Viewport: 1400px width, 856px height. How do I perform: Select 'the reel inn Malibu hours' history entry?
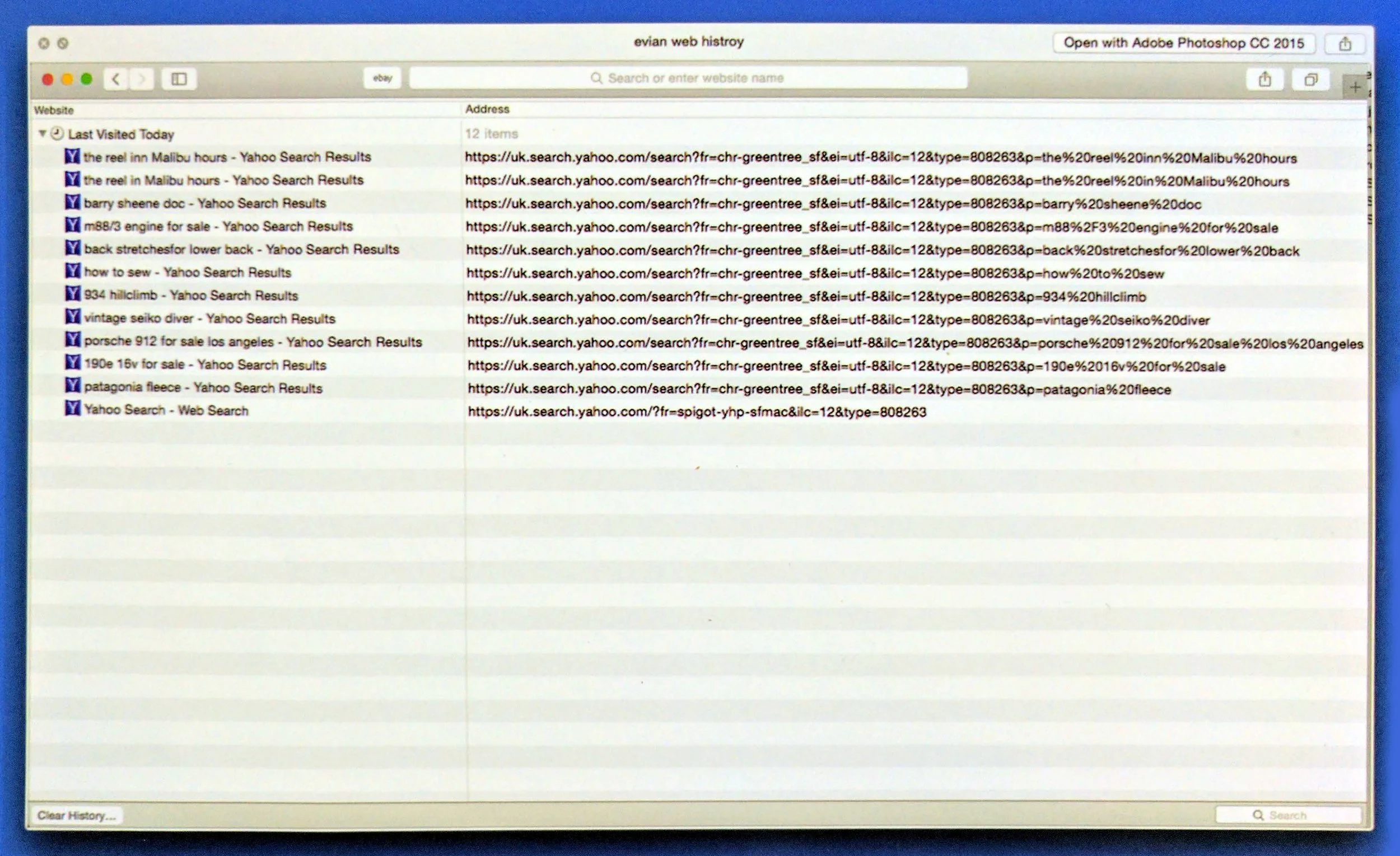[227, 157]
